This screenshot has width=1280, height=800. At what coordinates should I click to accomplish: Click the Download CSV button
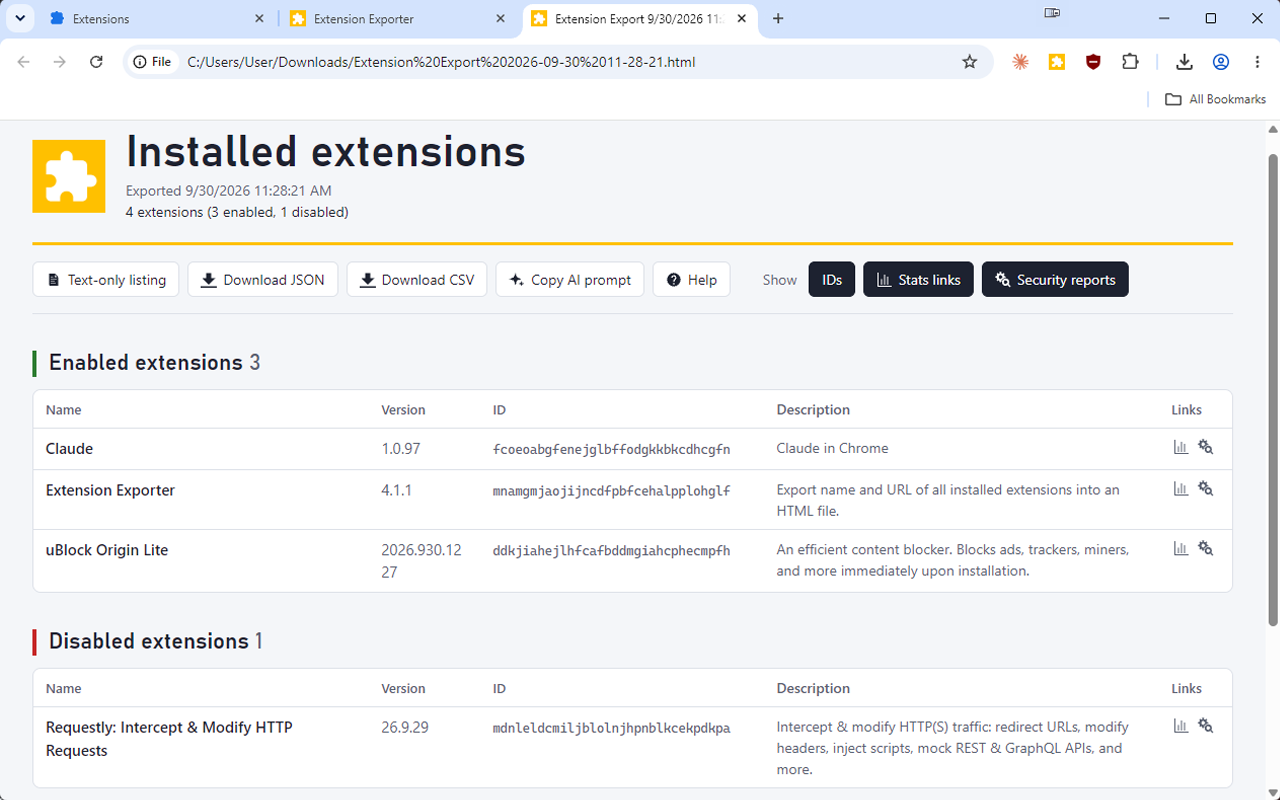click(x=417, y=280)
